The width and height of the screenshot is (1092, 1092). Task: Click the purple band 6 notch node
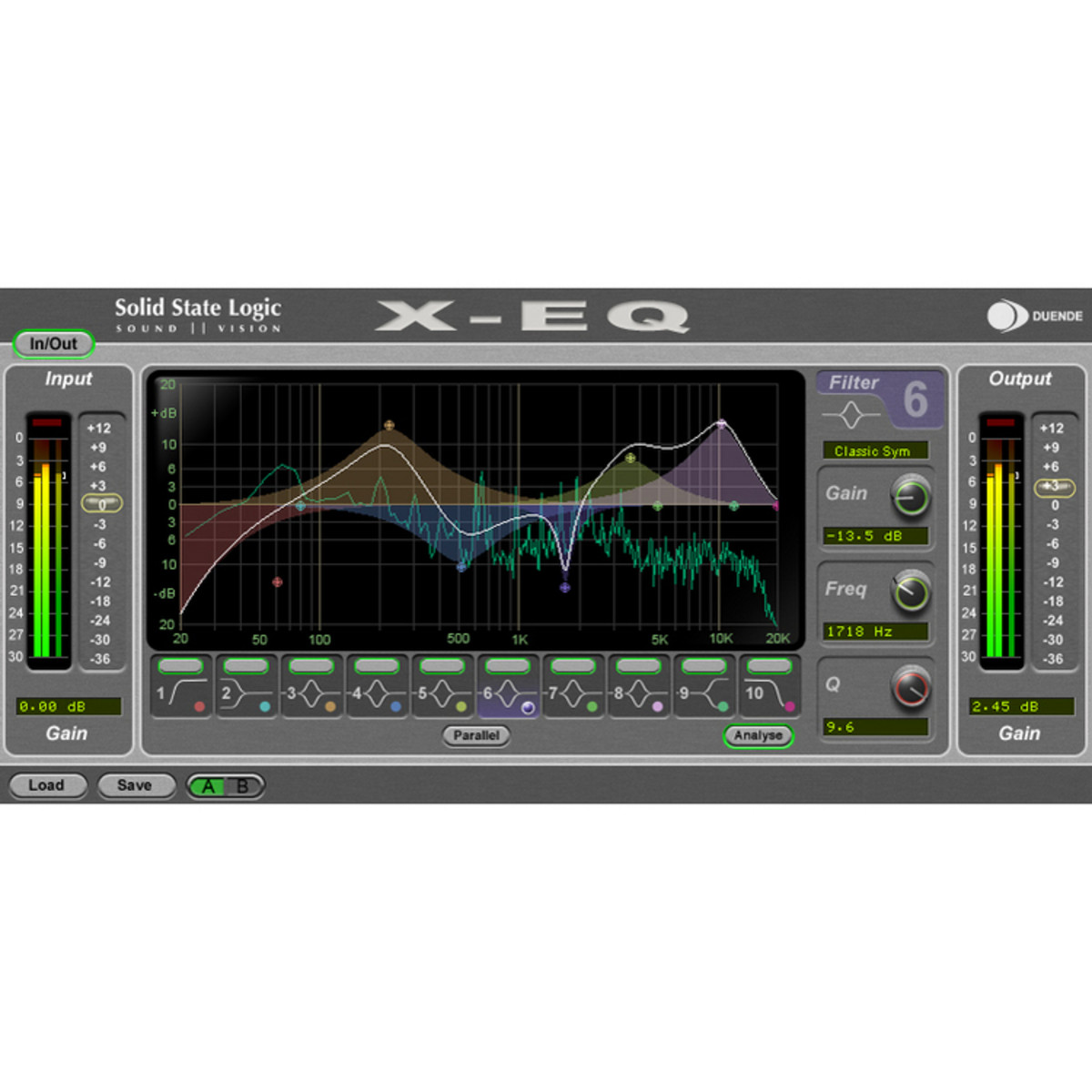click(x=565, y=588)
